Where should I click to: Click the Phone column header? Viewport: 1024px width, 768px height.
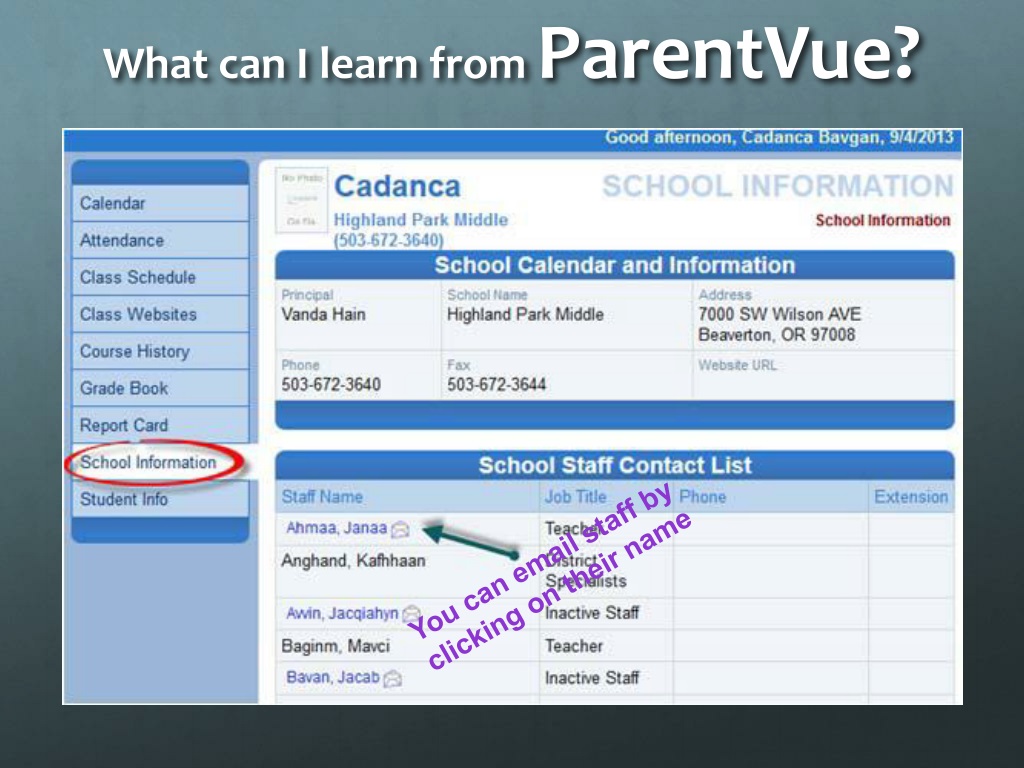703,497
